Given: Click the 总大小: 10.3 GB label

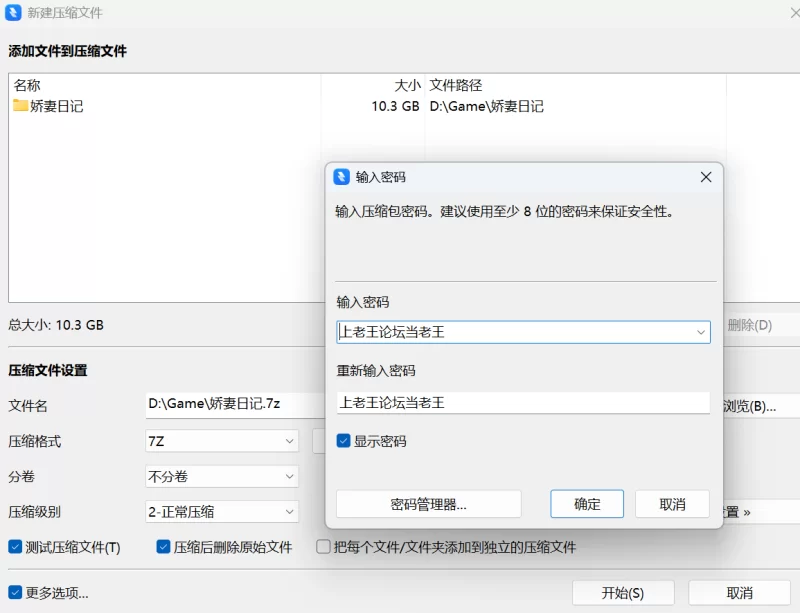Looking at the screenshot, I should coord(56,325).
